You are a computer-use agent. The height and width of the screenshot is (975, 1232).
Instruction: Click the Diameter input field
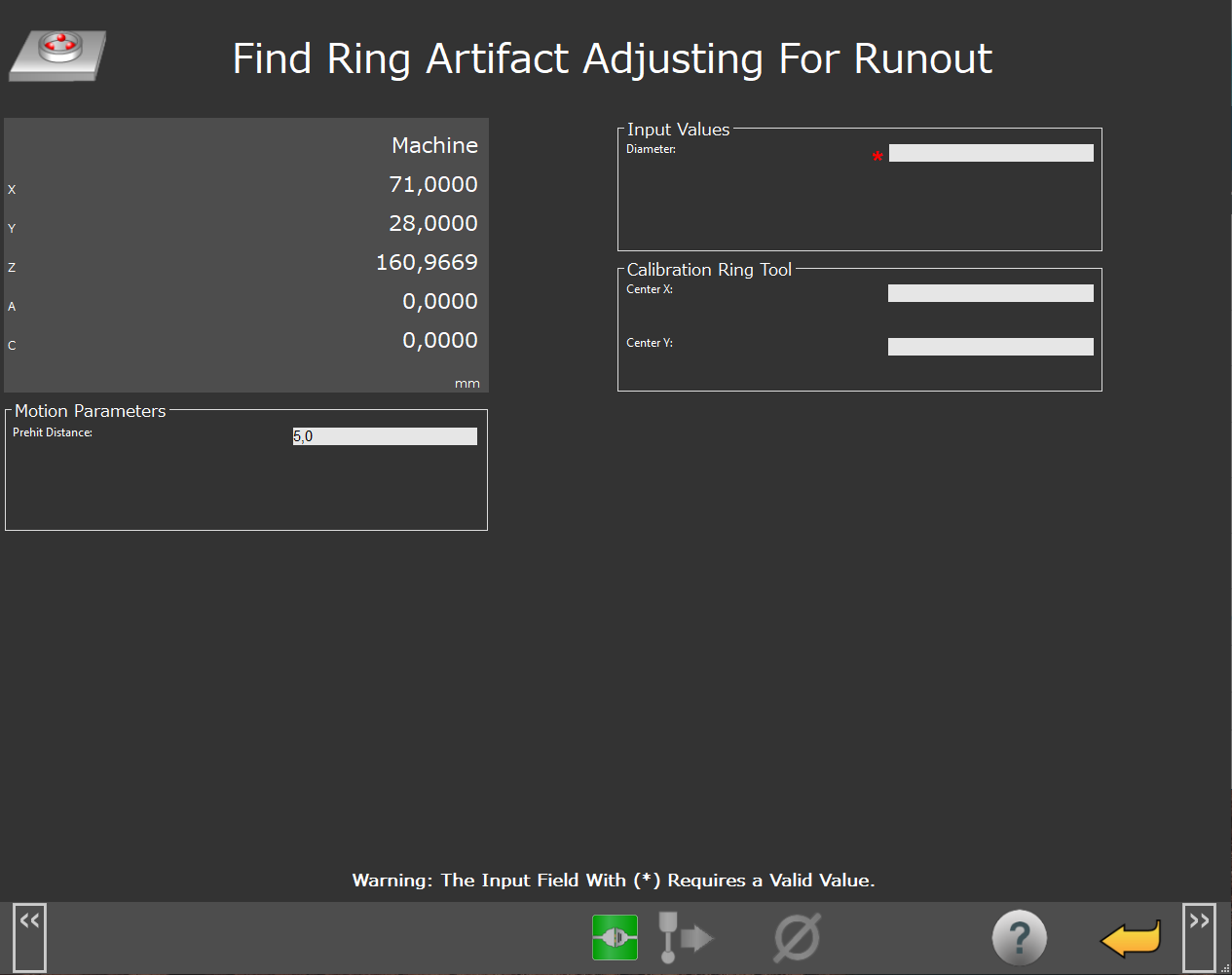click(x=990, y=153)
